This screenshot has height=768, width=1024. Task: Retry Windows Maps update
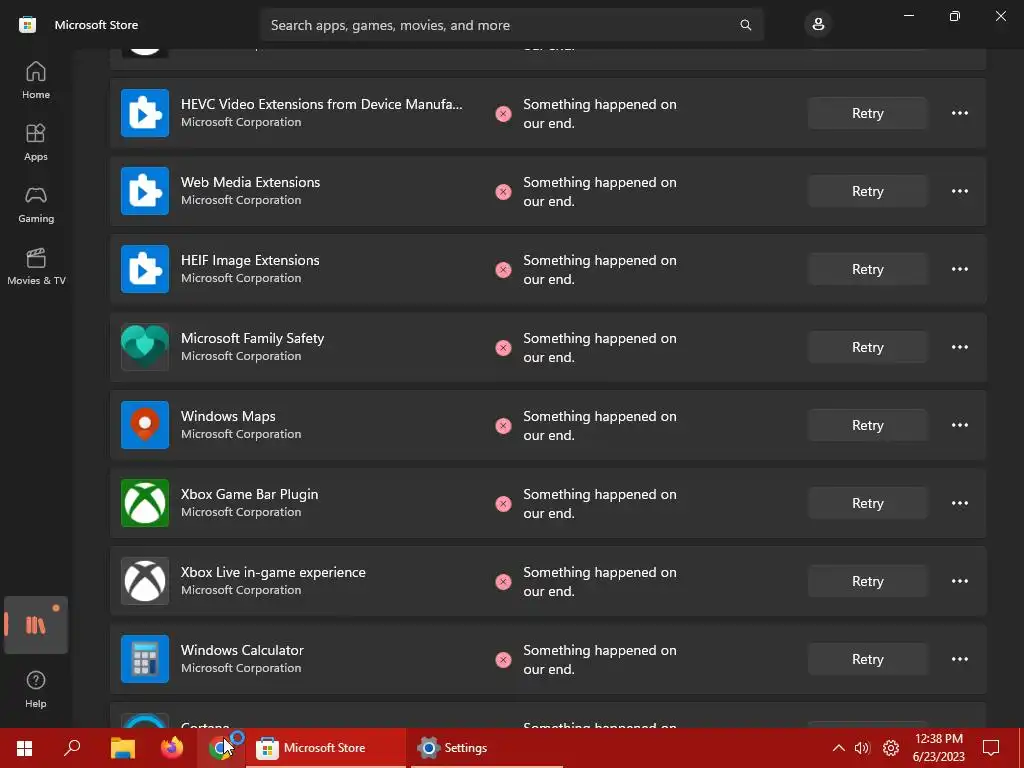pos(867,425)
